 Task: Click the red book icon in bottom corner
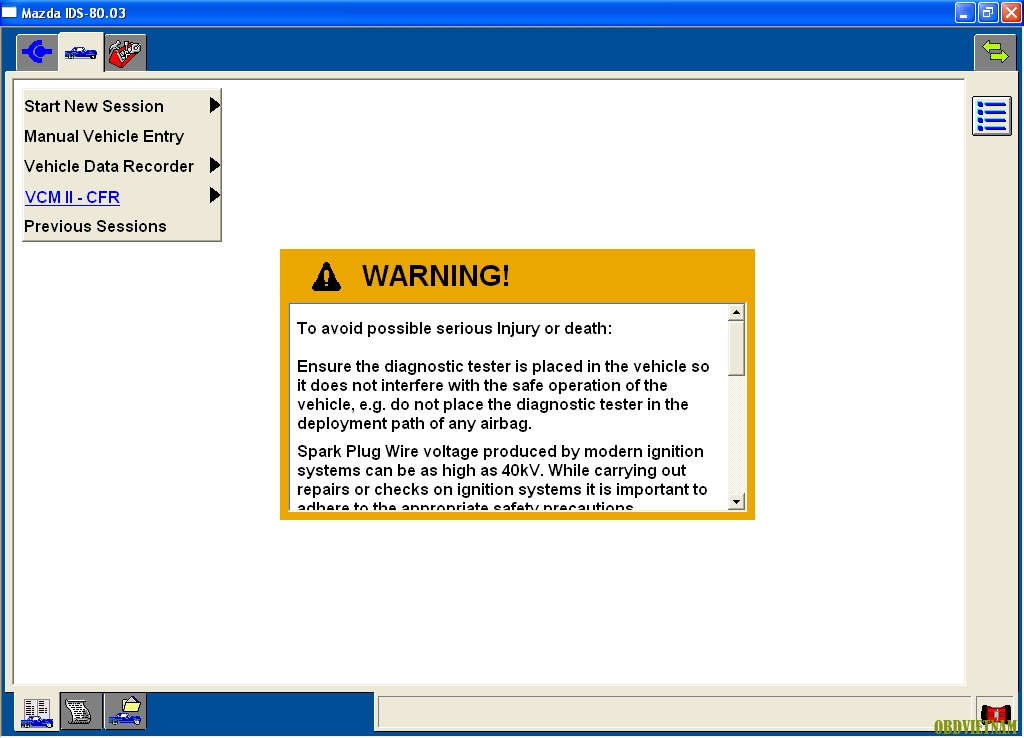[995, 713]
